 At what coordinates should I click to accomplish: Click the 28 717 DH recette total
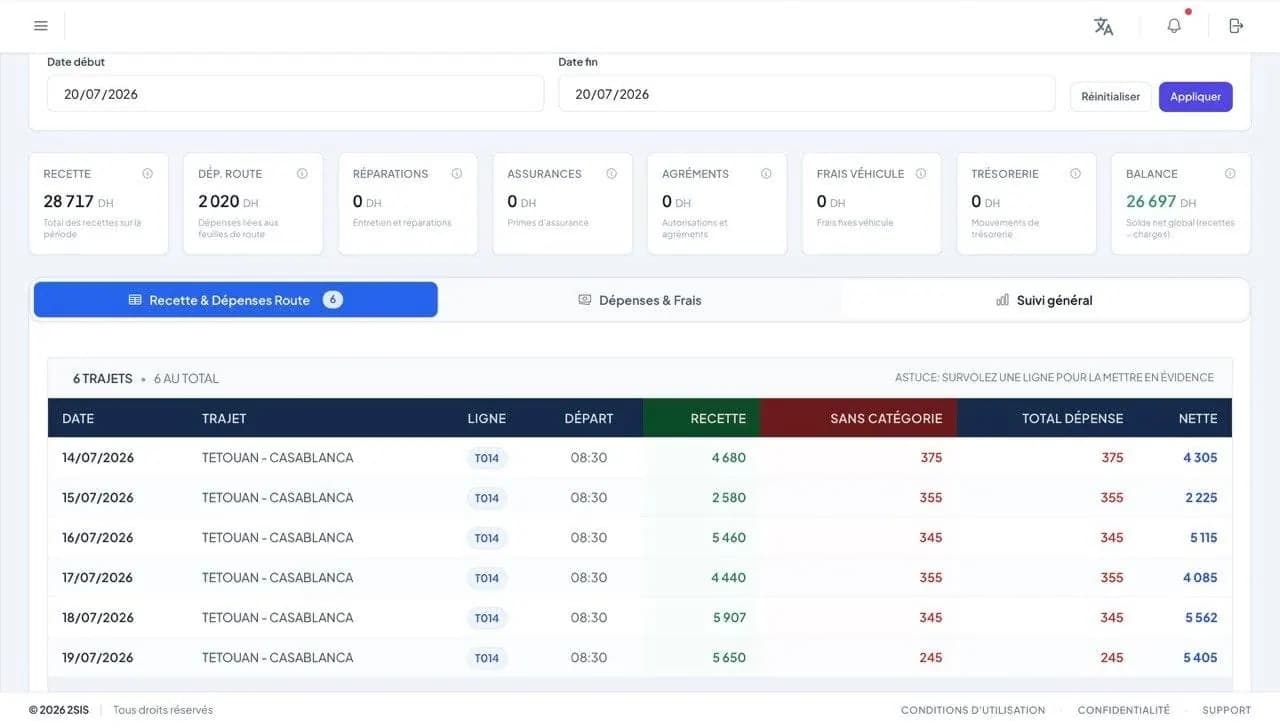click(78, 202)
